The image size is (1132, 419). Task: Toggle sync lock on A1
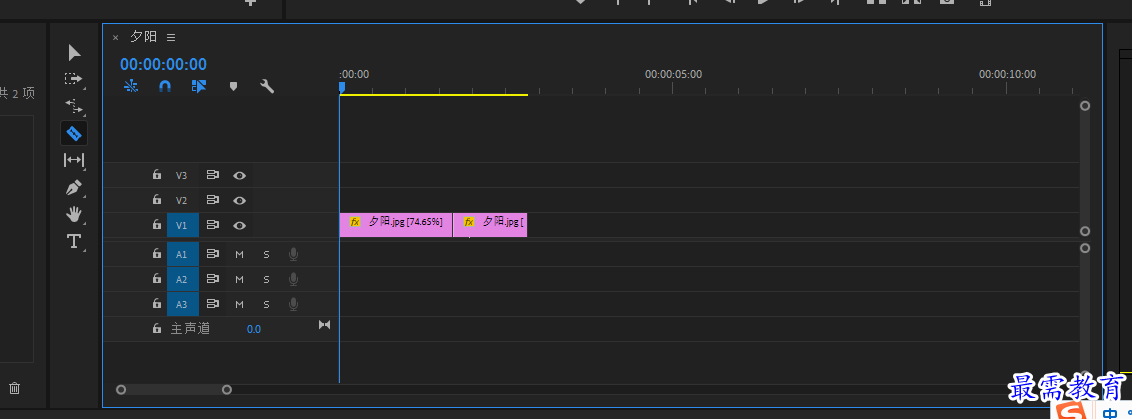[212, 254]
